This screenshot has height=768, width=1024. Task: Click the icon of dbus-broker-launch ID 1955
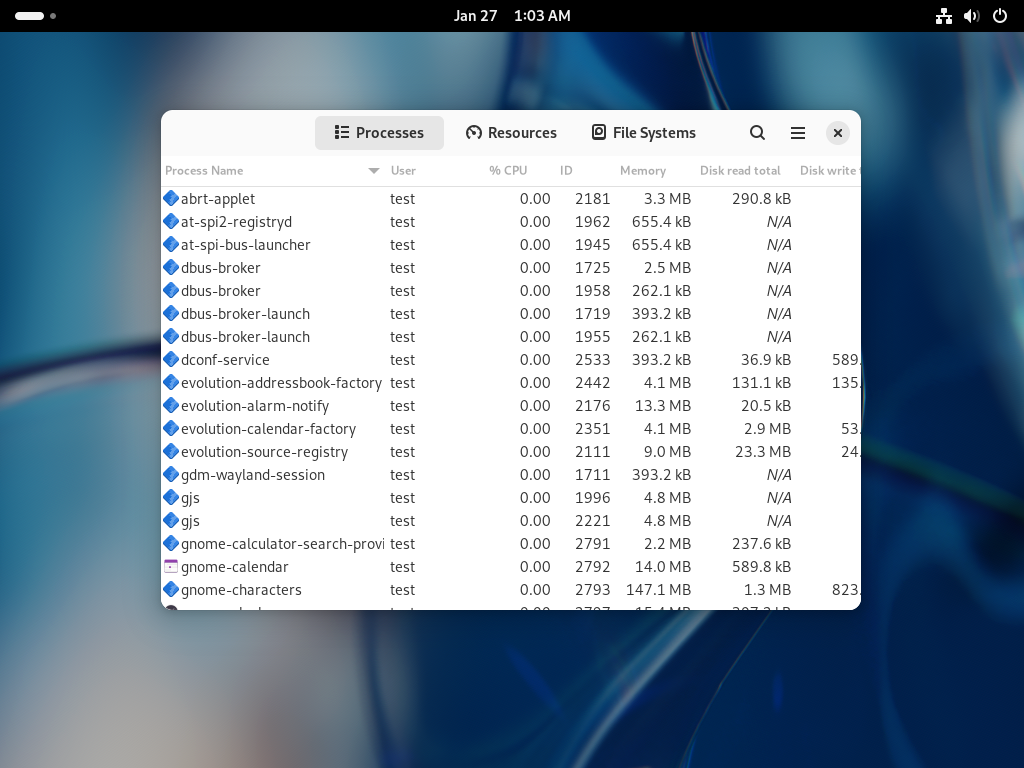[x=171, y=336]
